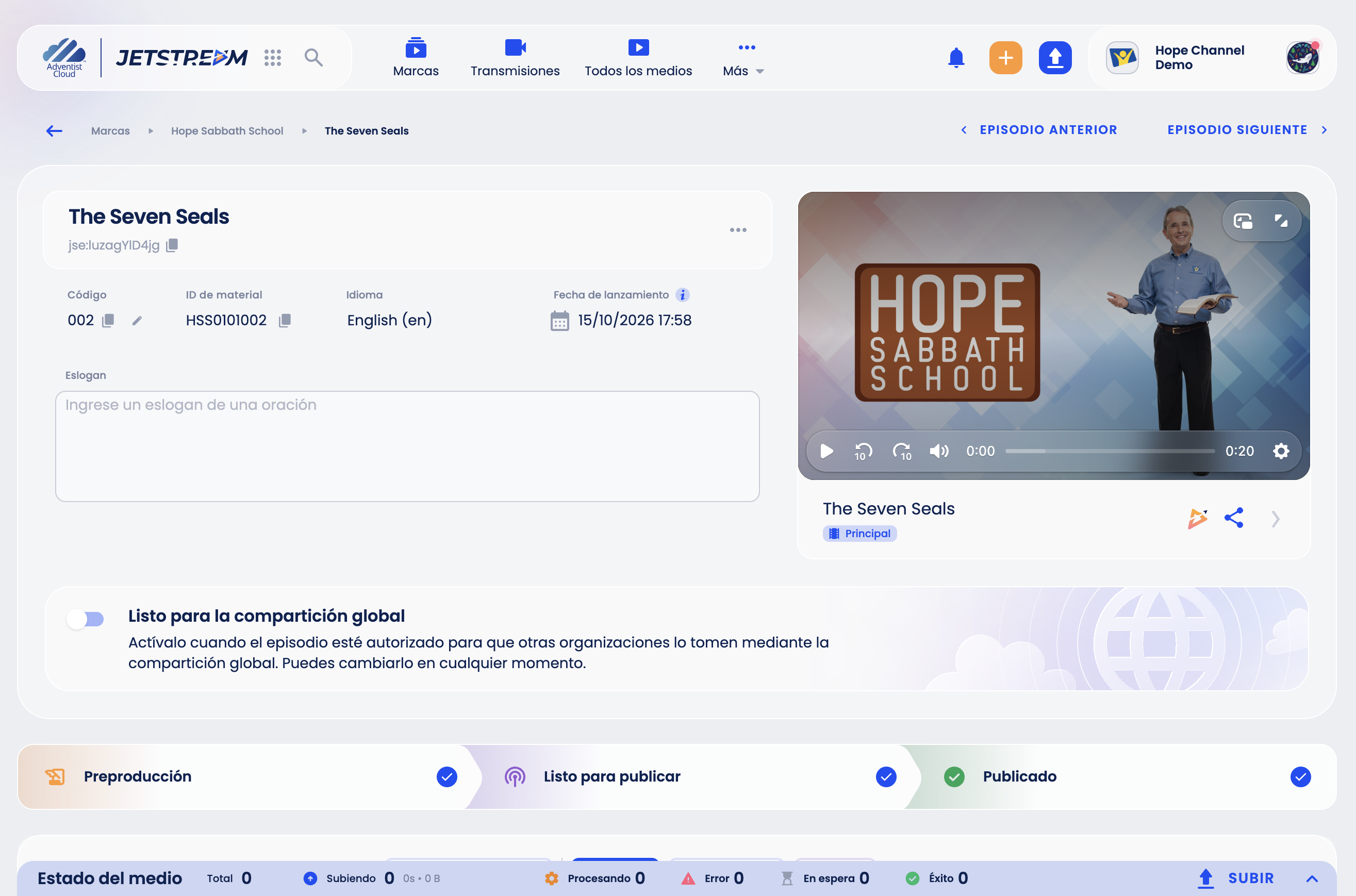Toggle the Publicado stage checkmark
This screenshot has height=896, width=1356.
pos(1300,776)
